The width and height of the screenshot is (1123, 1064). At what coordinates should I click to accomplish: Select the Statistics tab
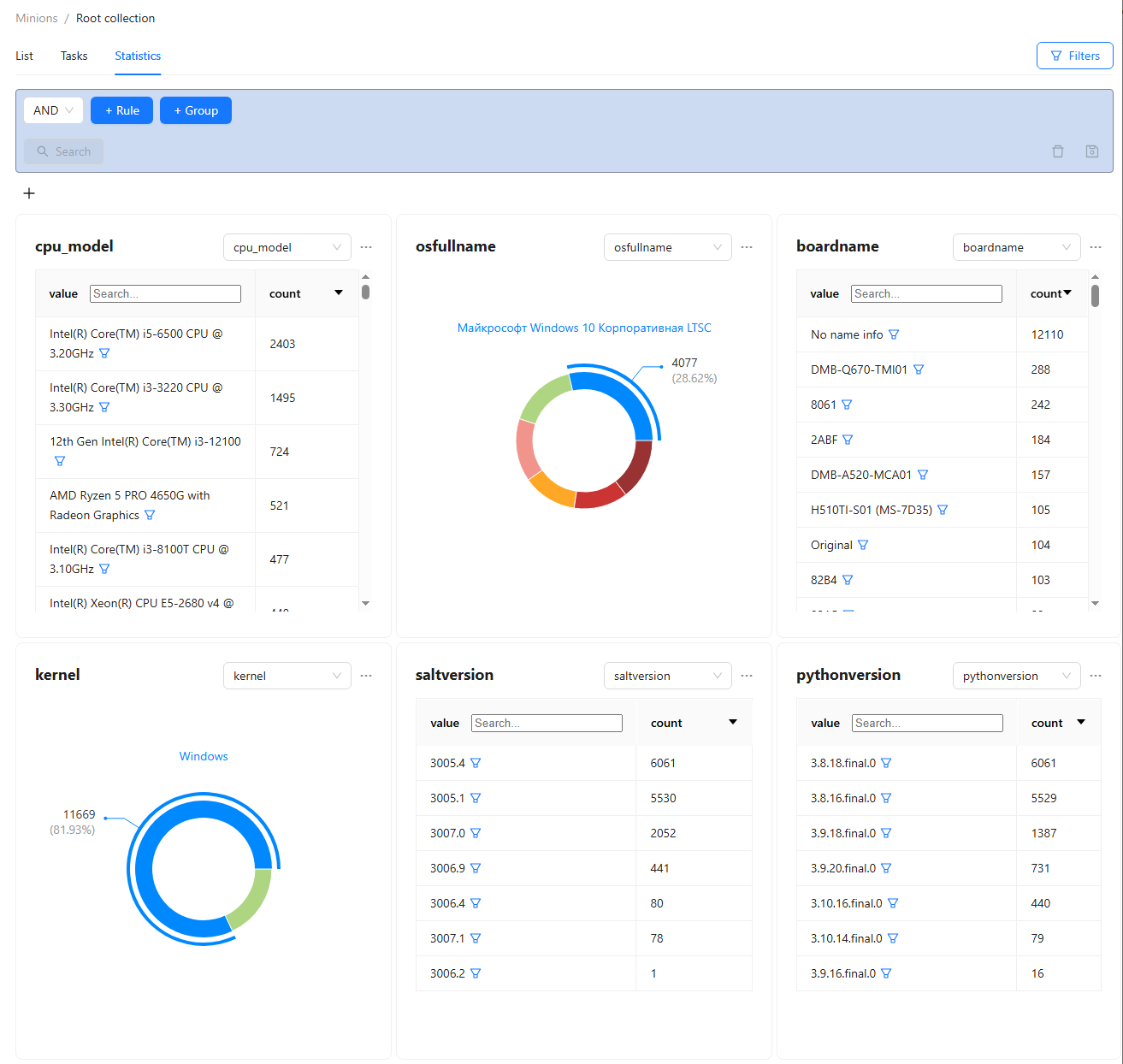[138, 56]
